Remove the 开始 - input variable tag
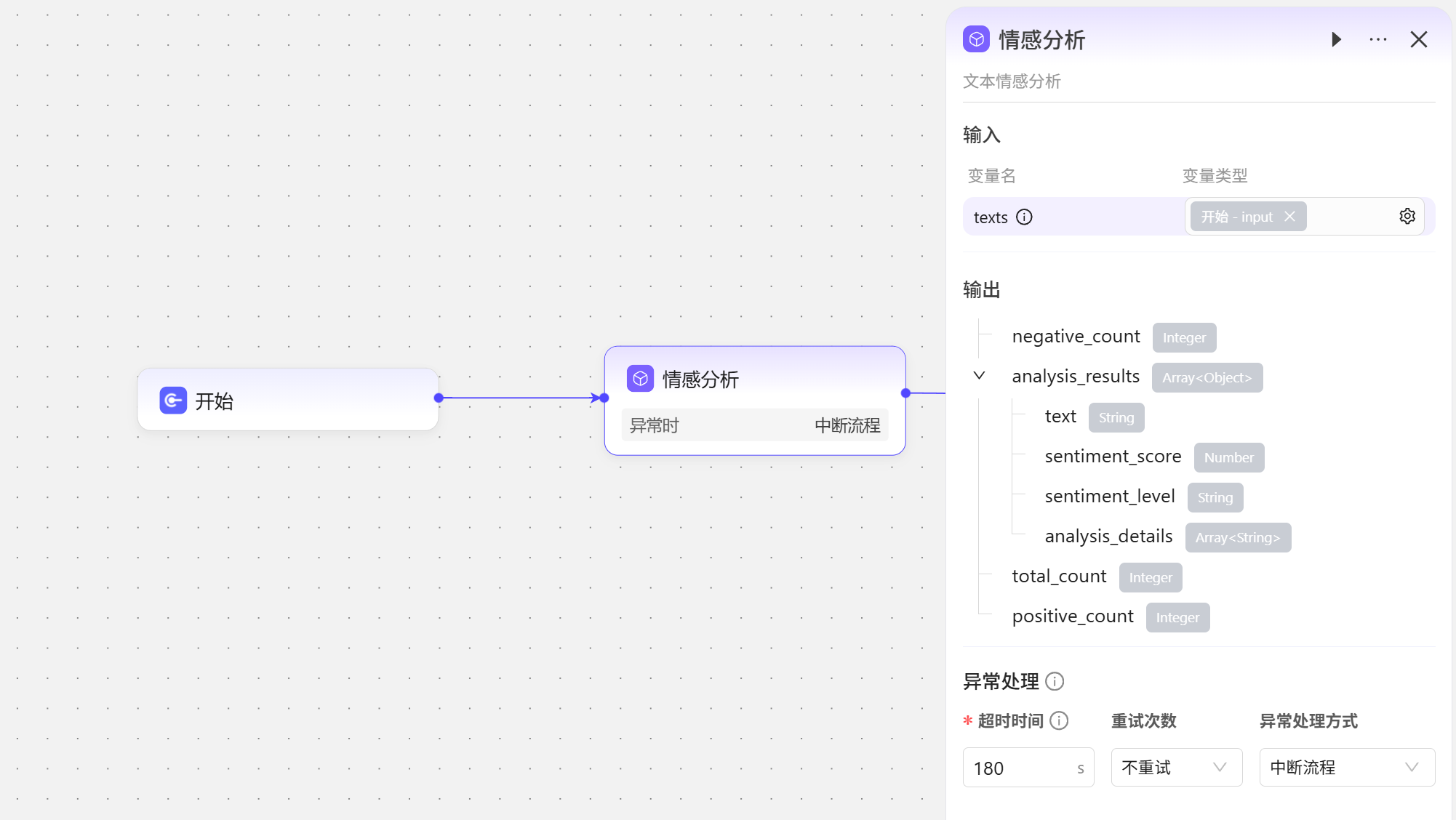This screenshot has height=820, width=1456. coord(1289,217)
